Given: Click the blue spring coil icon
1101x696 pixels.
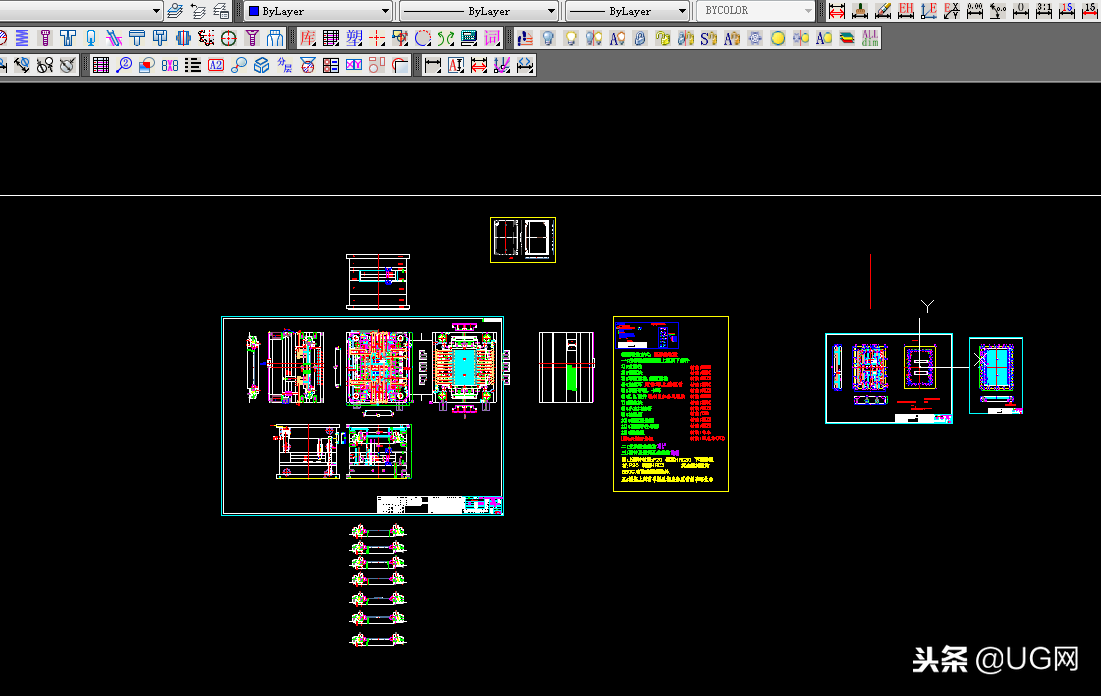Looking at the screenshot, I should 22,38.
